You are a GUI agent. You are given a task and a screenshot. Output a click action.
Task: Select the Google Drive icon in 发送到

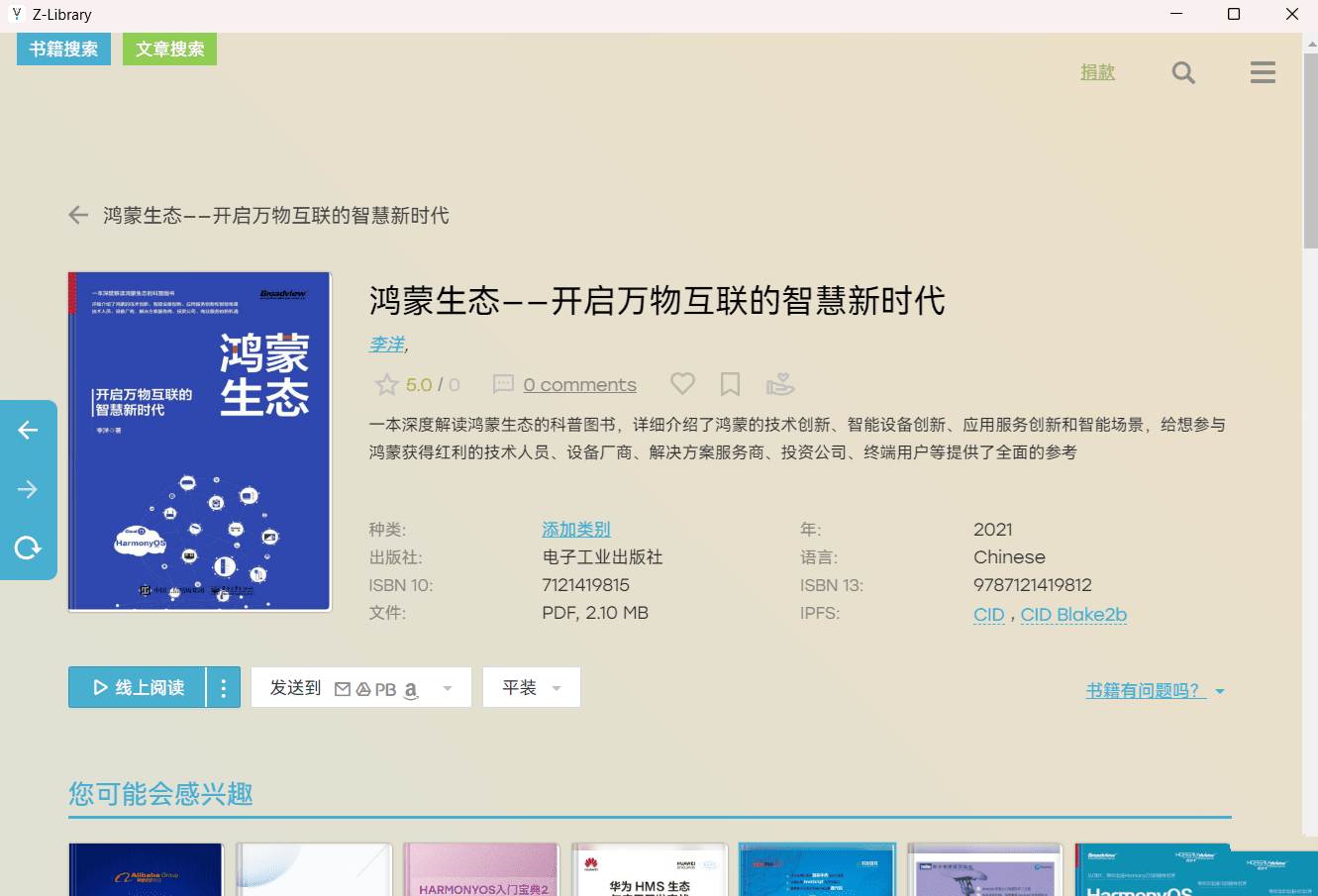click(x=365, y=687)
